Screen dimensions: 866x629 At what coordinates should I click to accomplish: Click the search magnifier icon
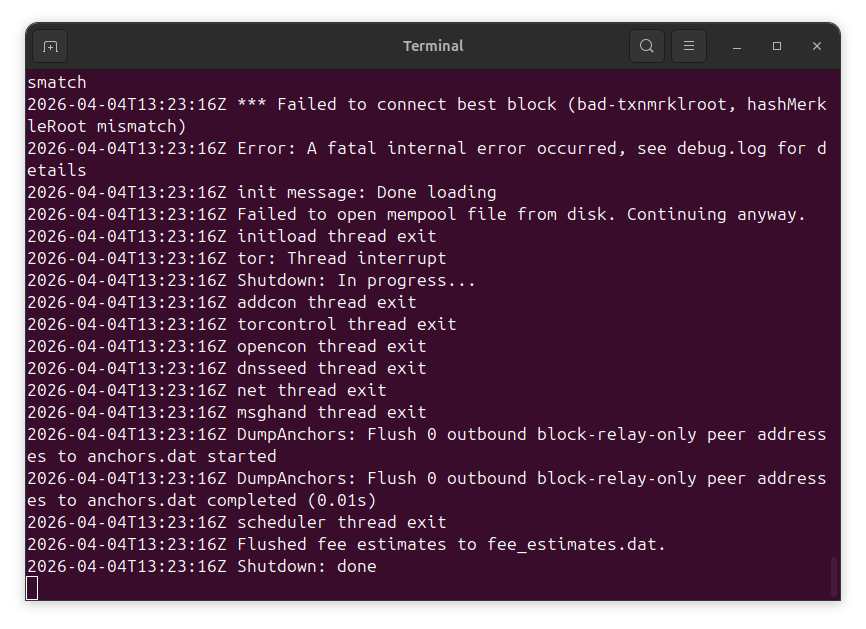(647, 46)
